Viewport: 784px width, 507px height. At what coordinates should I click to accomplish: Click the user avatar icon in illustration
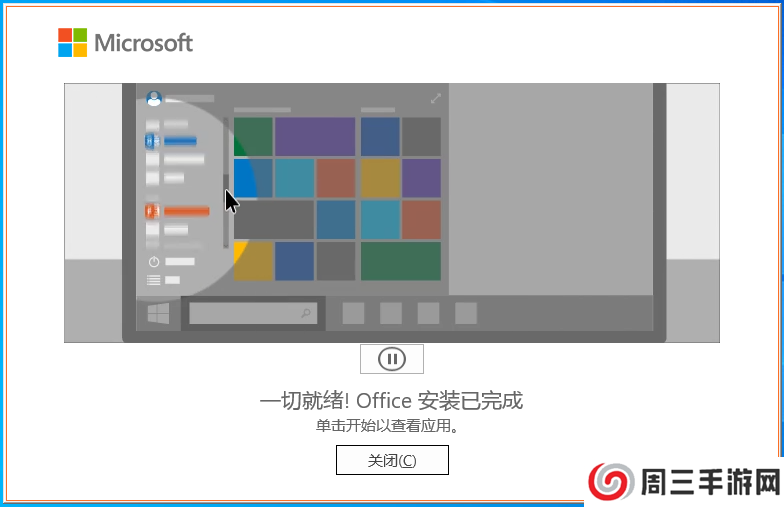pyautogui.click(x=154, y=98)
